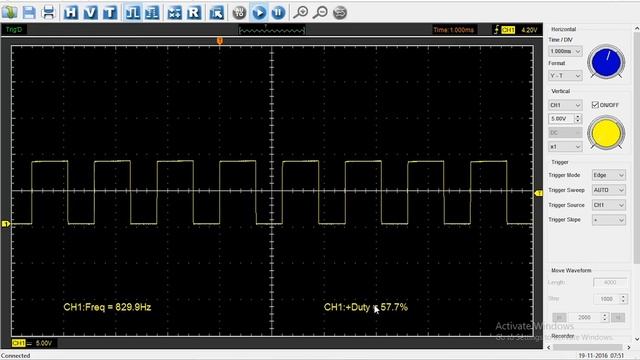
Task: Open file using green folder icon
Action: (9, 12)
